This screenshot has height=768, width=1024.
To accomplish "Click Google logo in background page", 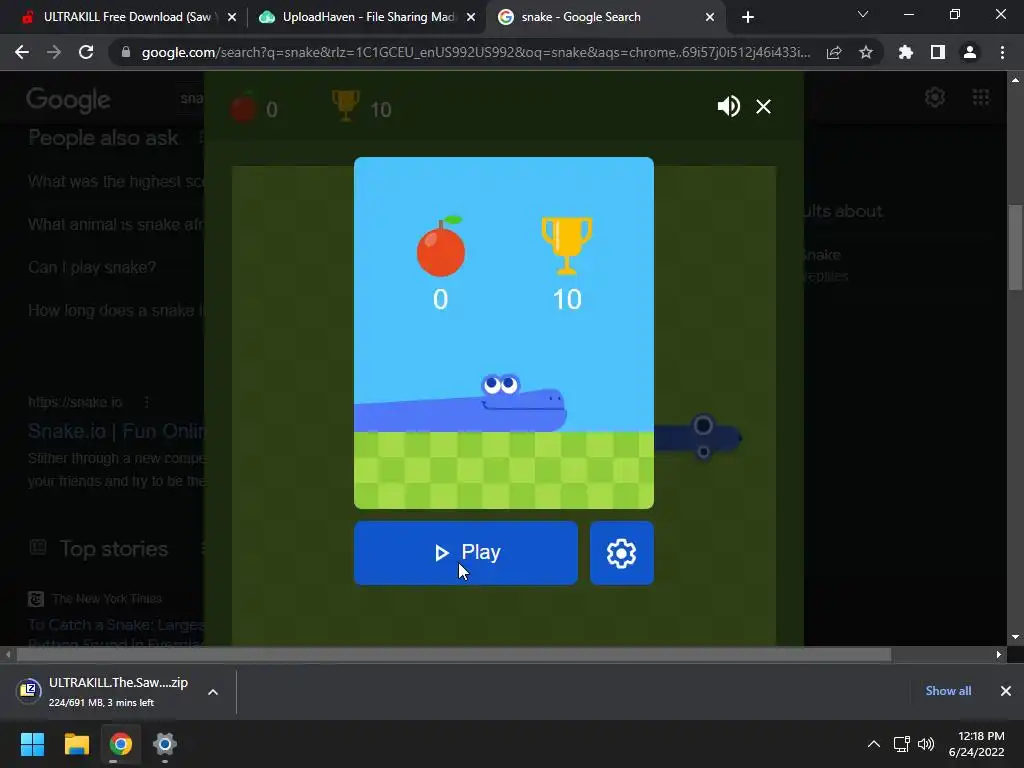I will click(68, 100).
